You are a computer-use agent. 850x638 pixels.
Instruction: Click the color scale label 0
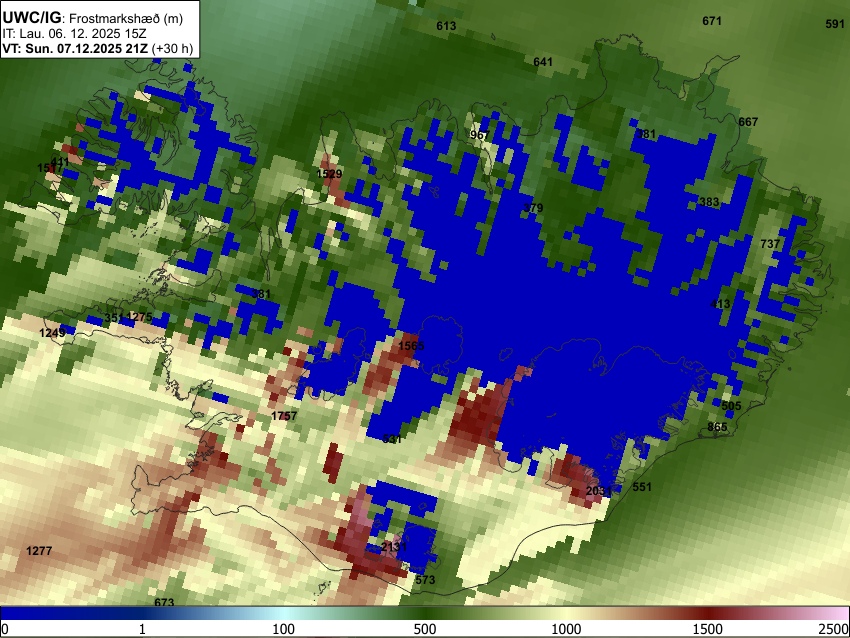(x=5, y=629)
